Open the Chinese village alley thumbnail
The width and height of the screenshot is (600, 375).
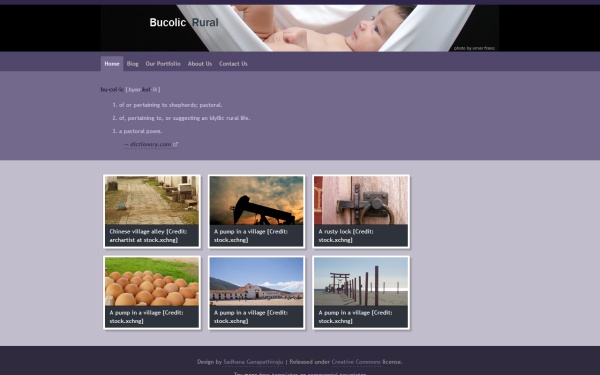pos(152,200)
